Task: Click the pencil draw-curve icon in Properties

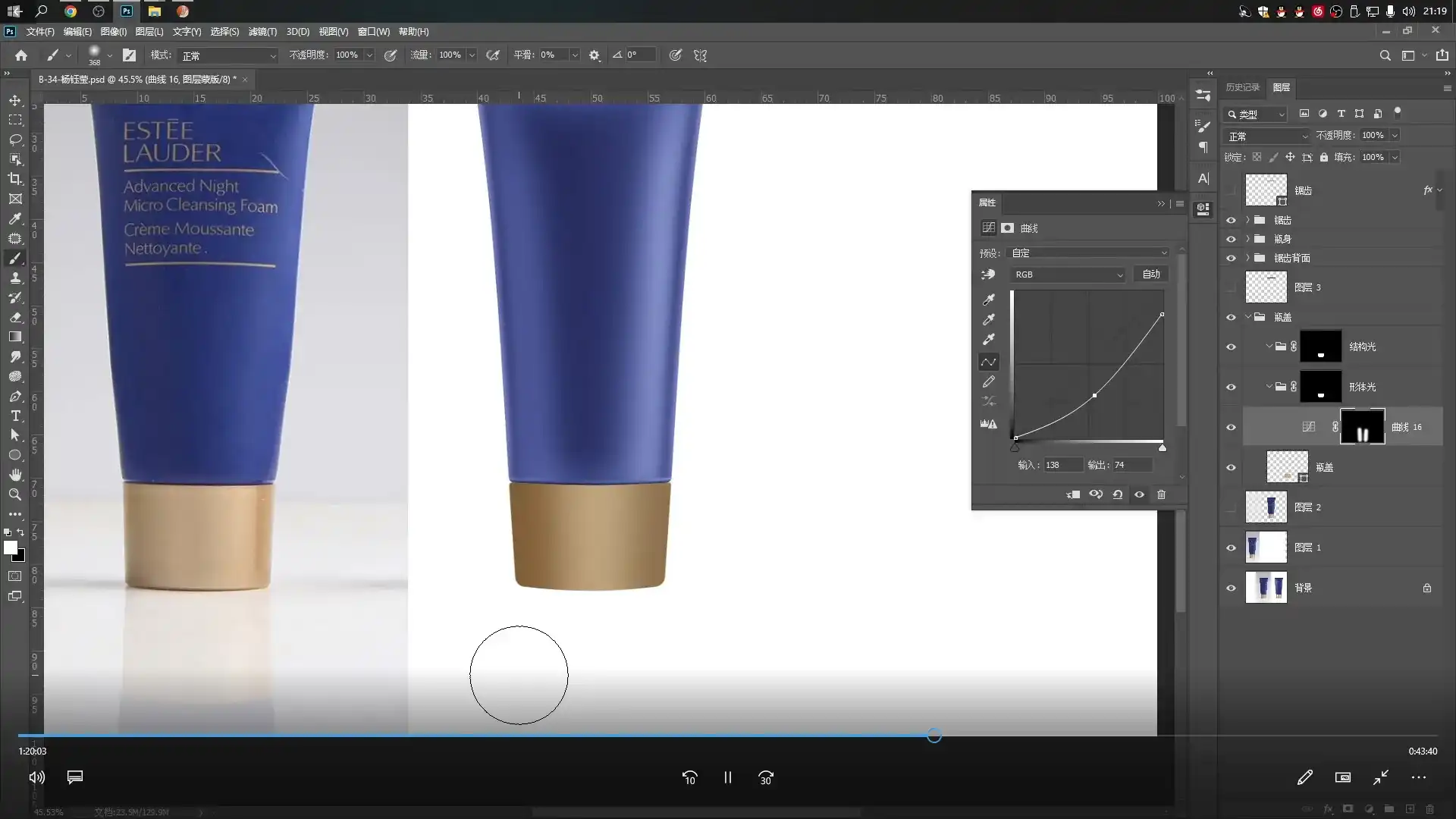Action: click(x=989, y=381)
